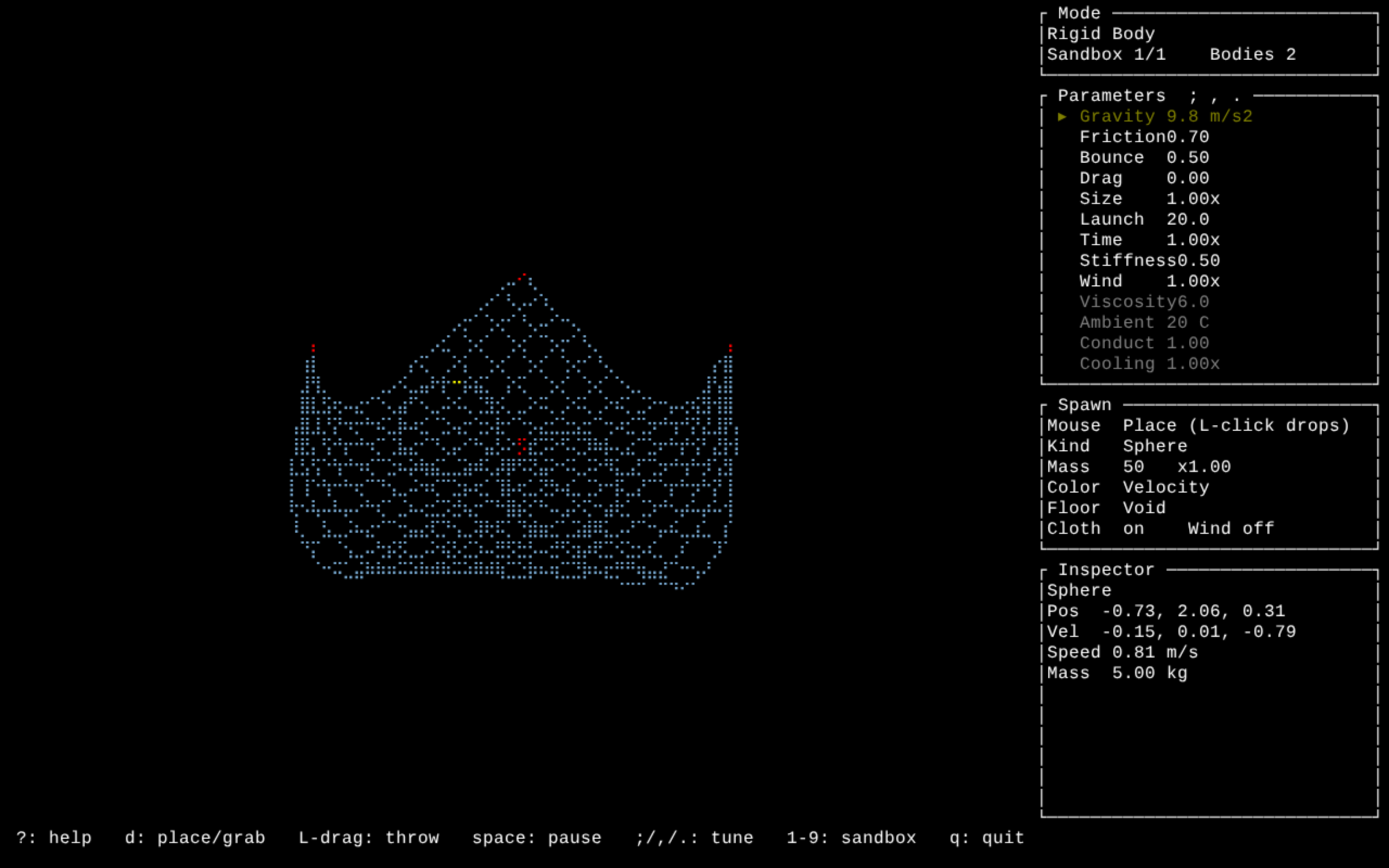
Task: Click the ';/,/.: tune' hint
Action: pyautogui.click(x=694, y=838)
